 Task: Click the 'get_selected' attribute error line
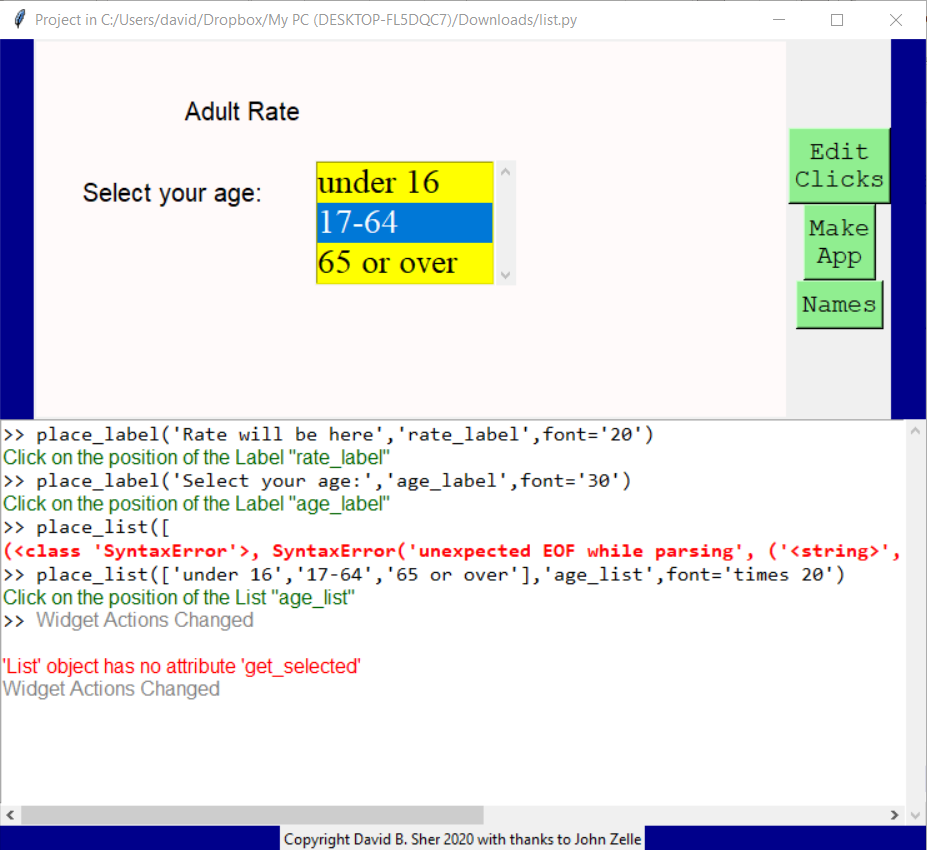pyautogui.click(x=181, y=666)
